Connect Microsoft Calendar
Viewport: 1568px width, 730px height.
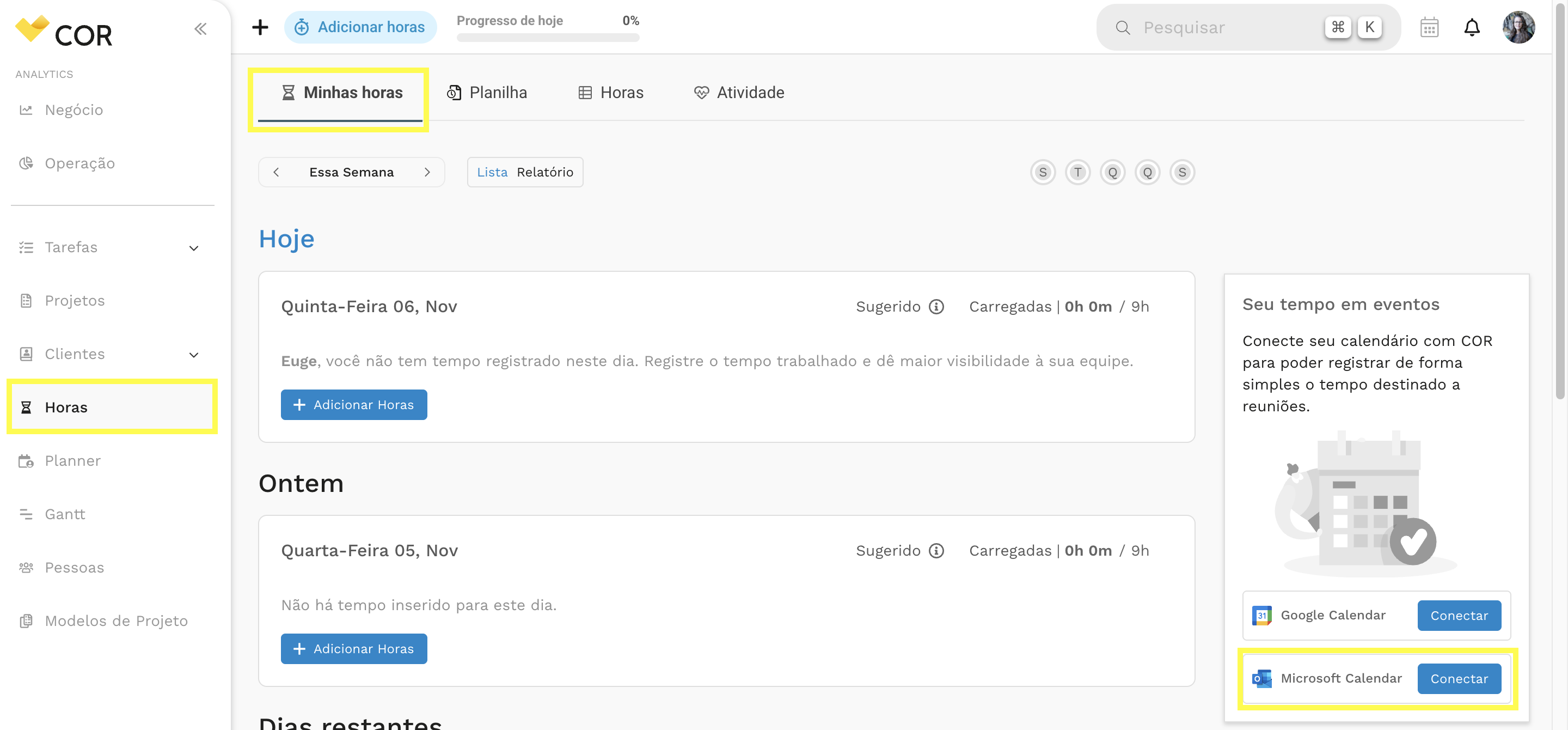coord(1459,679)
